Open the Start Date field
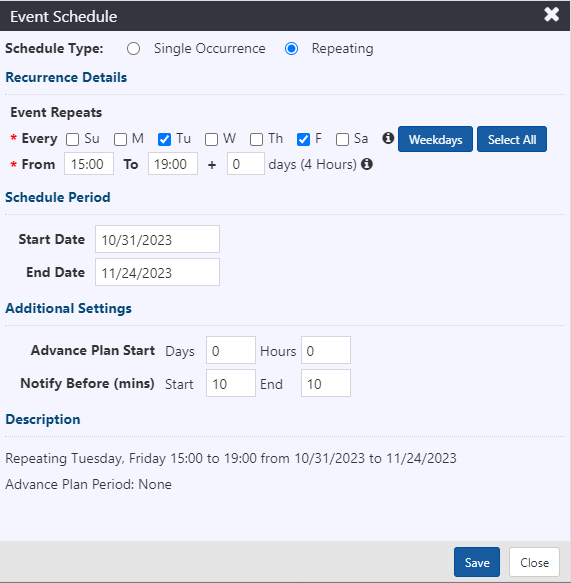Image resolution: width=571 pixels, height=583 pixels. 157,239
